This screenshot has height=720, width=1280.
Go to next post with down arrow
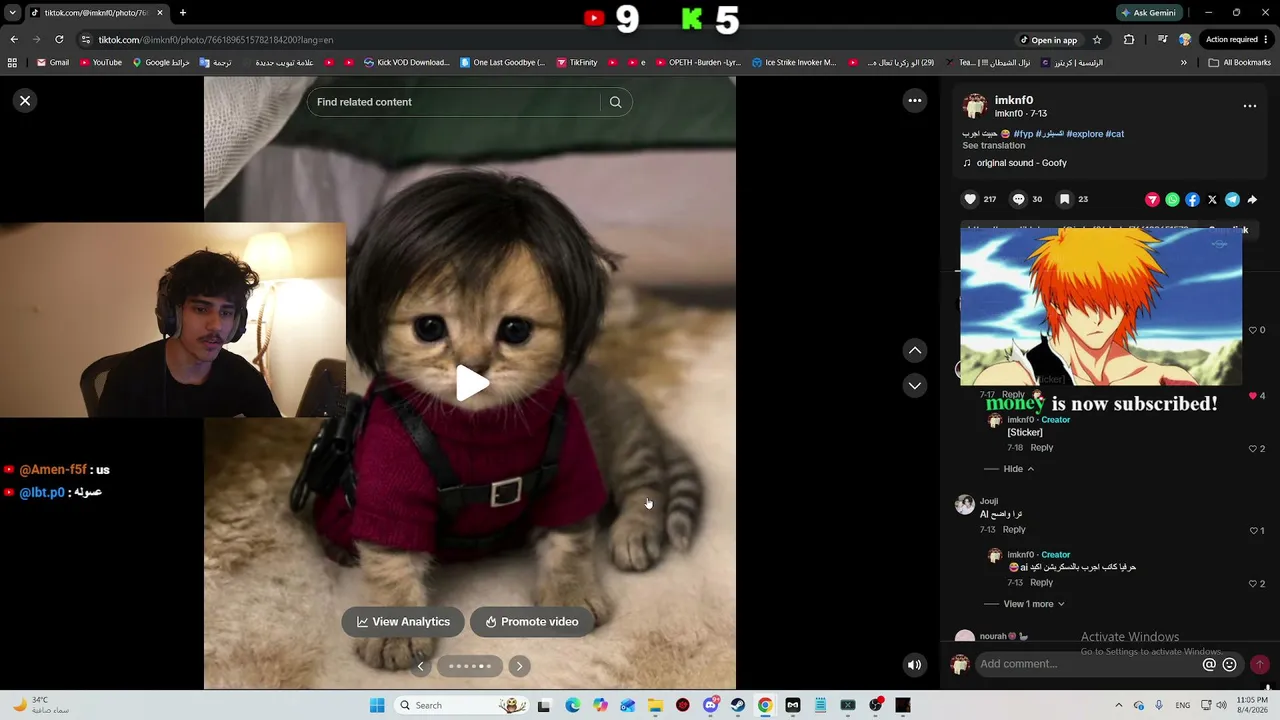(x=914, y=385)
